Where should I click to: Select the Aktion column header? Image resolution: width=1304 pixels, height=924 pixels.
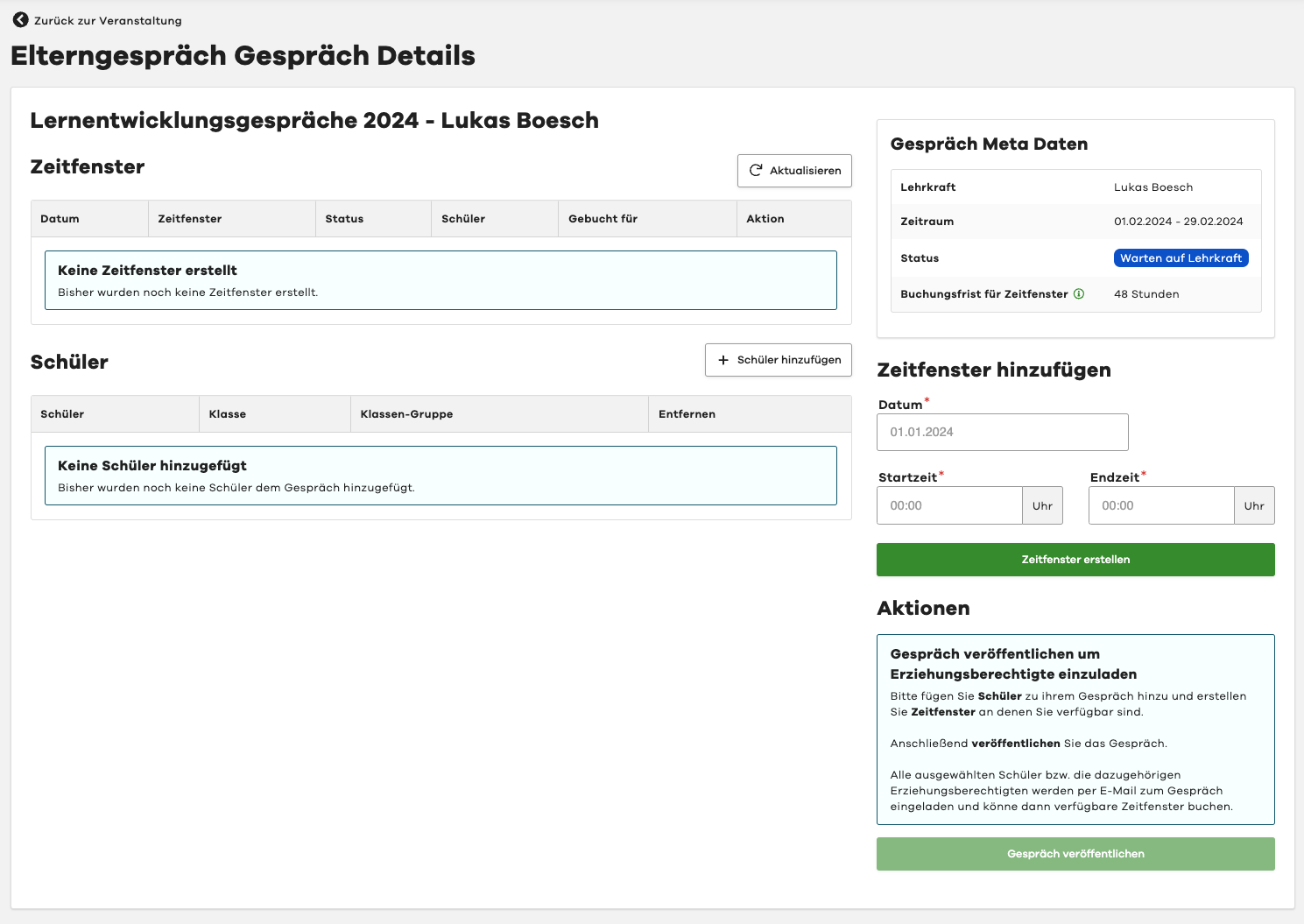765,219
